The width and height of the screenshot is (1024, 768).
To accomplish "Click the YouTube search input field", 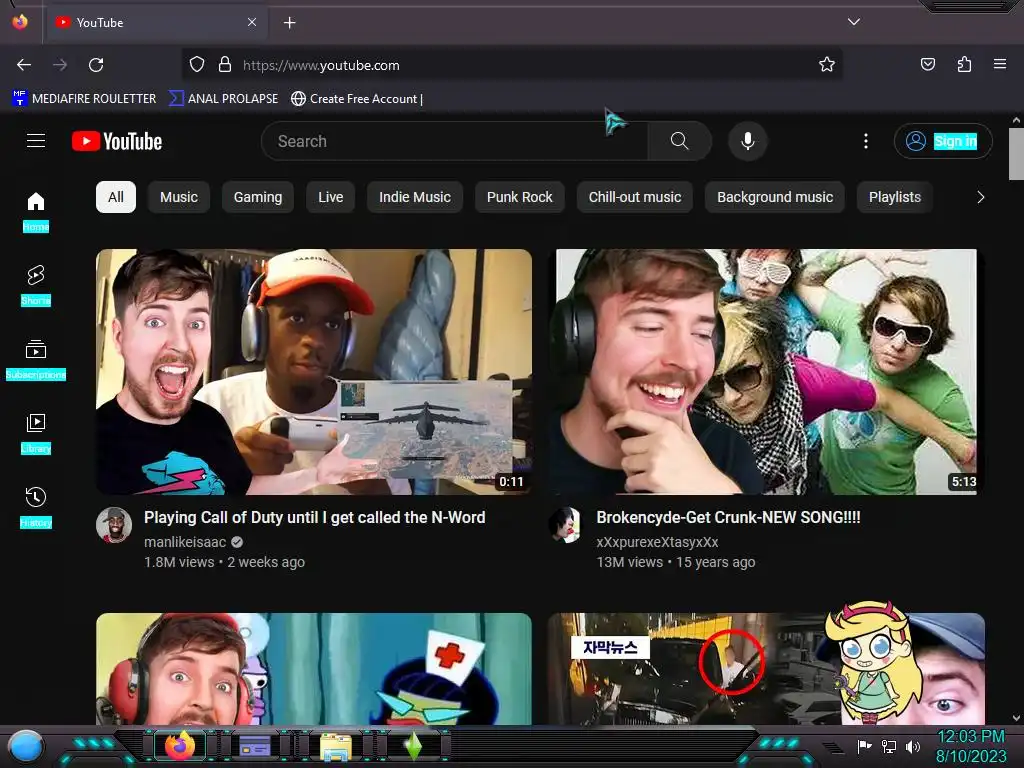I will pos(455,141).
